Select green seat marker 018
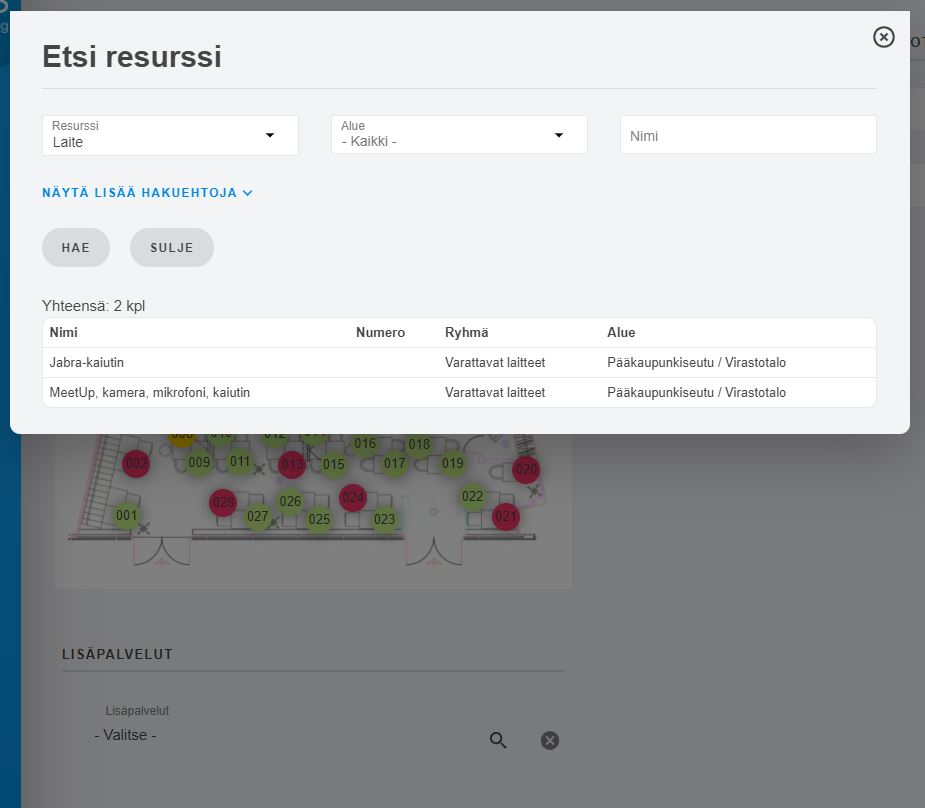This screenshot has height=808, width=925. coord(419,445)
